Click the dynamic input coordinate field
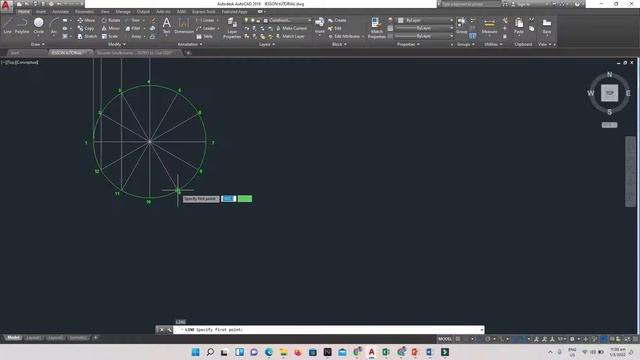Image resolution: width=640 pixels, height=360 pixels. (x=229, y=198)
